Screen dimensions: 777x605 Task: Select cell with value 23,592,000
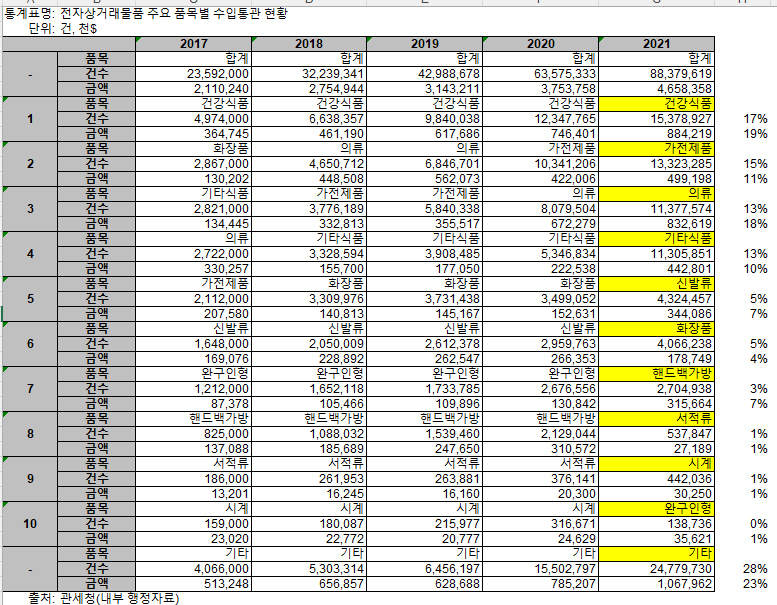[193, 74]
